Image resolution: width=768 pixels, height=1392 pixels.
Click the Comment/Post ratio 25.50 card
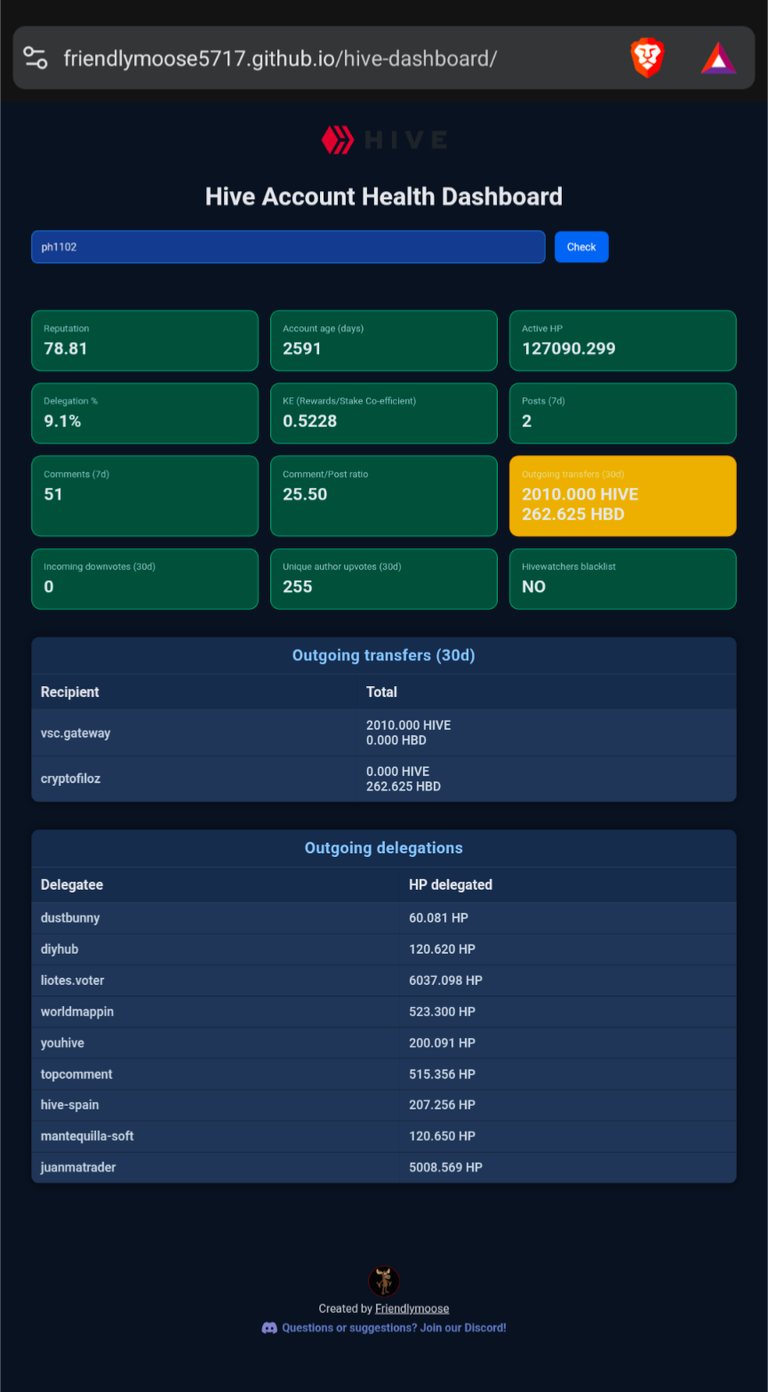(x=384, y=496)
